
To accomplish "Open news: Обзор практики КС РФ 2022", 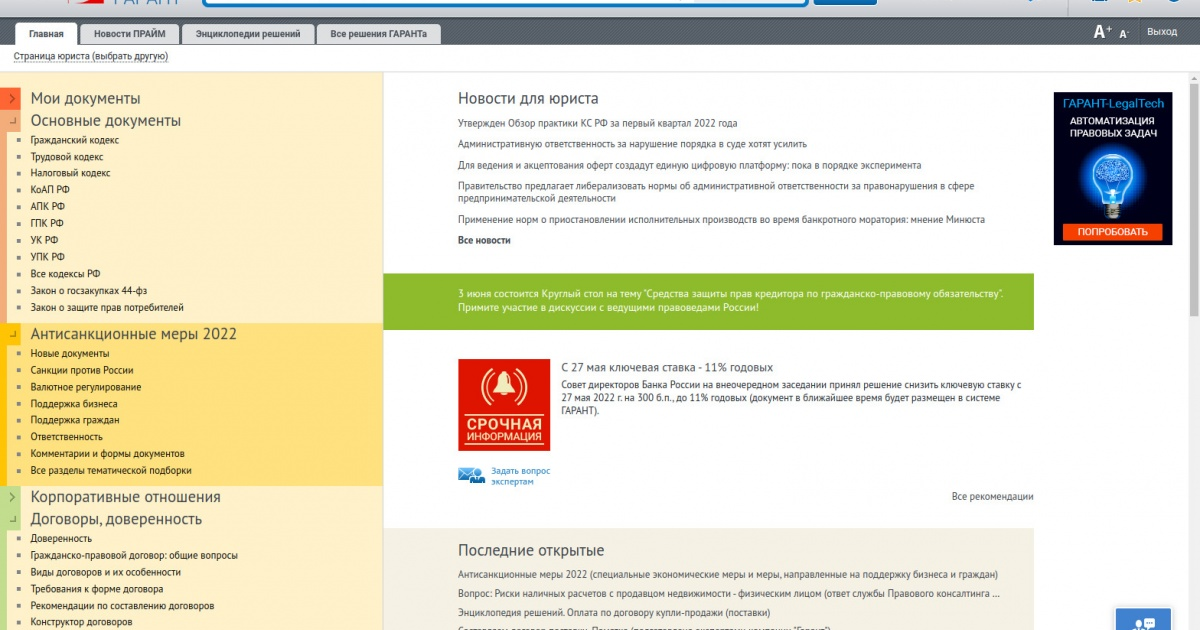I will pos(598,123).
